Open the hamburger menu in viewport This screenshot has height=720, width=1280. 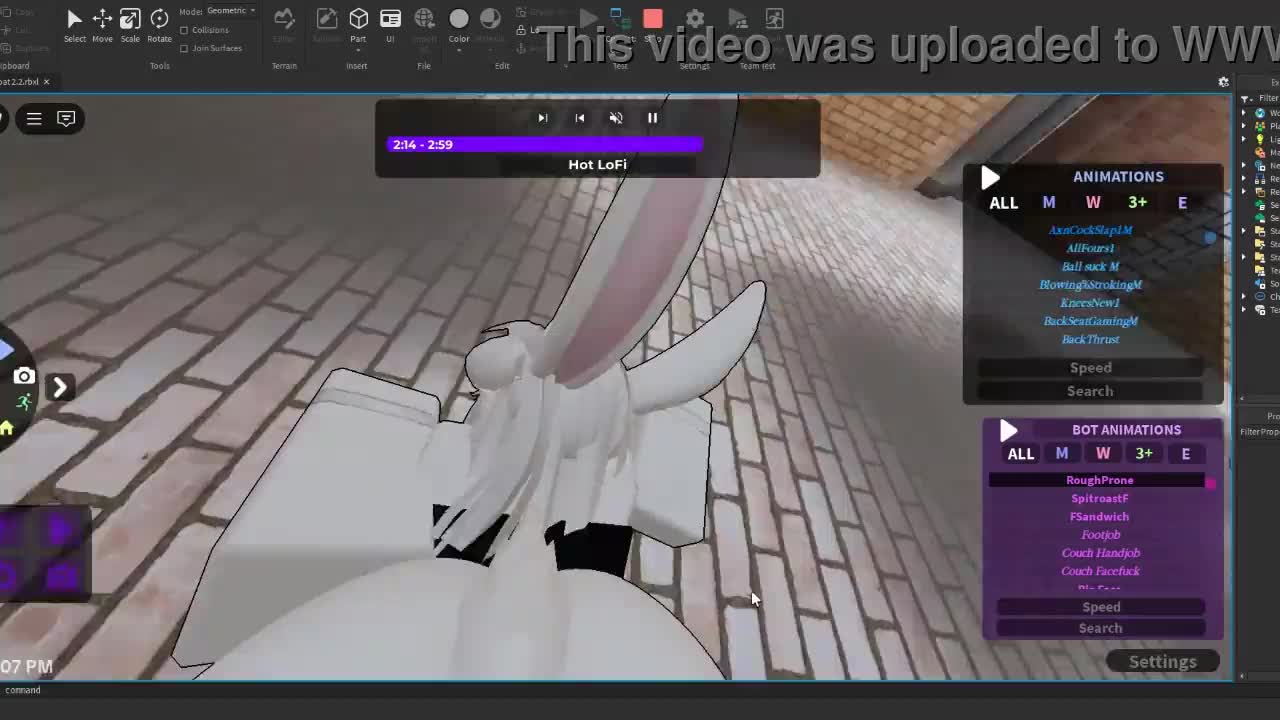[x=34, y=119]
